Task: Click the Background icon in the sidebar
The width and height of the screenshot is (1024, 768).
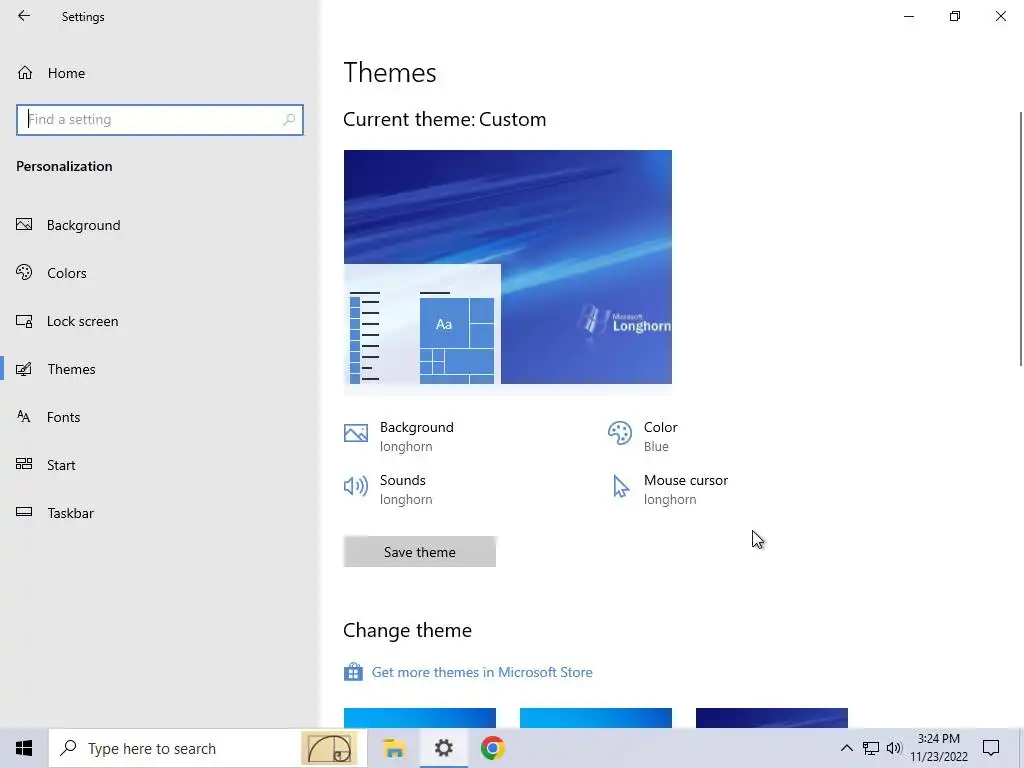Action: click(x=24, y=225)
